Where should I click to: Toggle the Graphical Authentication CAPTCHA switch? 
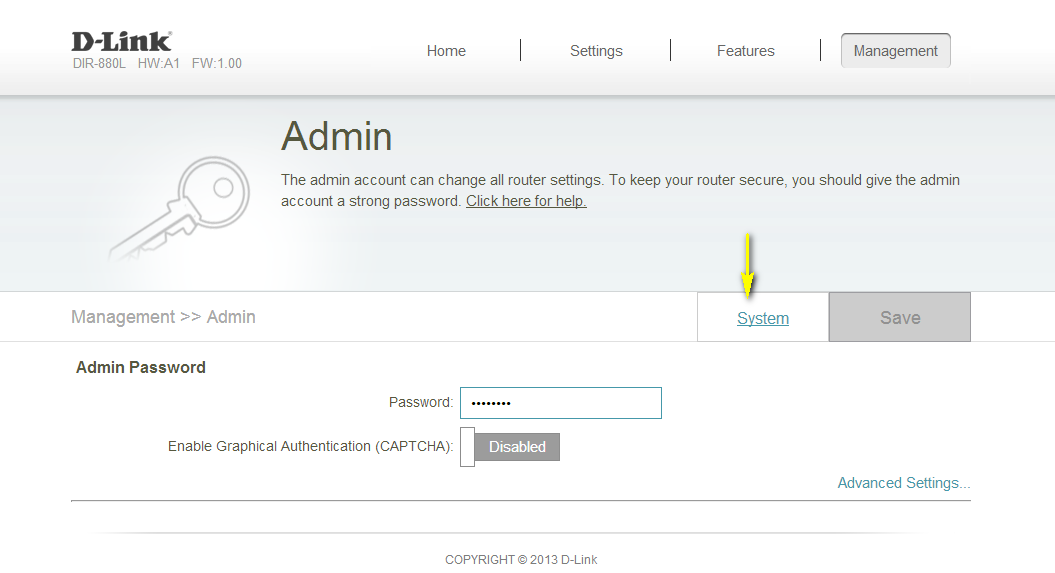point(510,447)
